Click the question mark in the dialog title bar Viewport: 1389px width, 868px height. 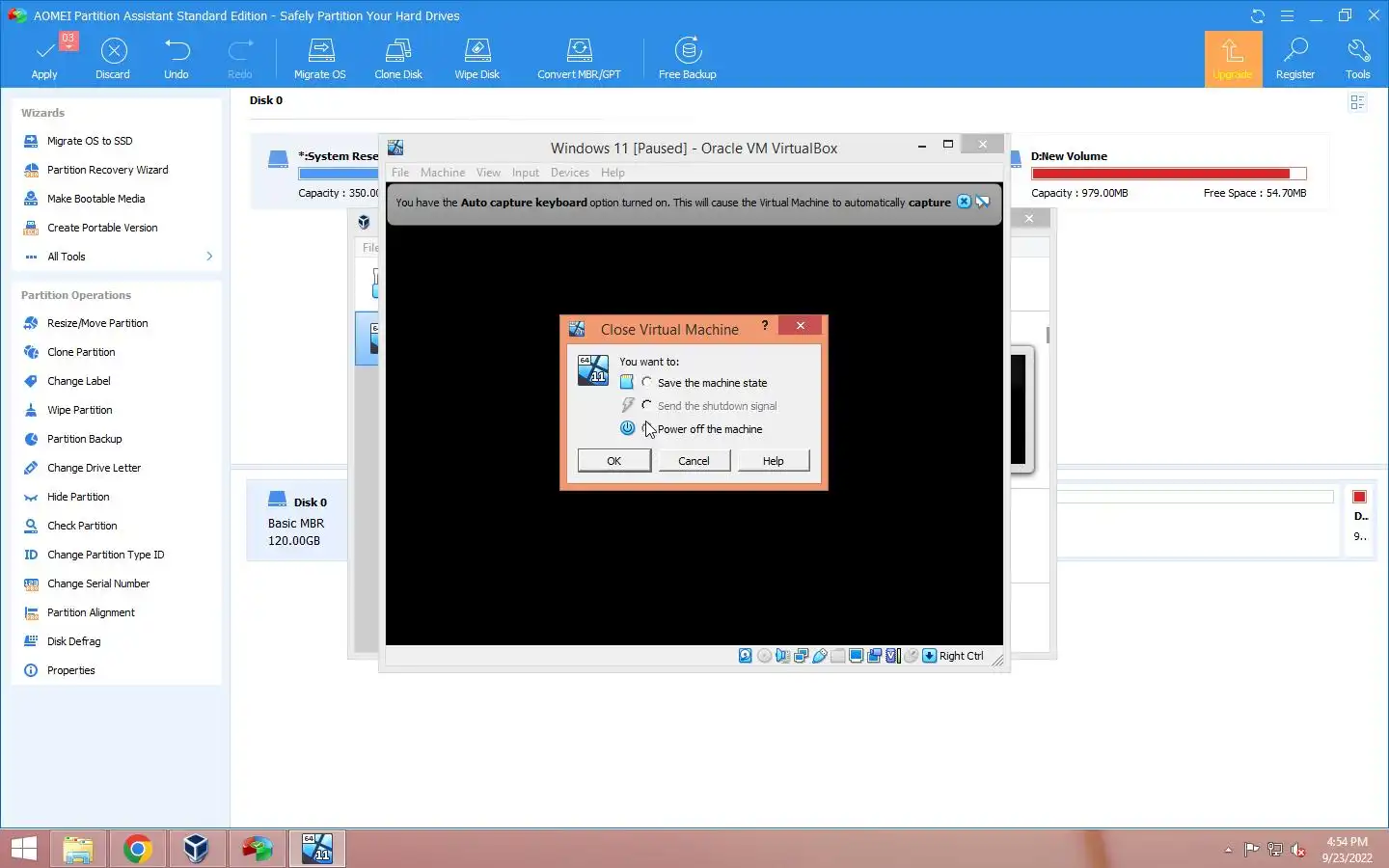(x=765, y=326)
